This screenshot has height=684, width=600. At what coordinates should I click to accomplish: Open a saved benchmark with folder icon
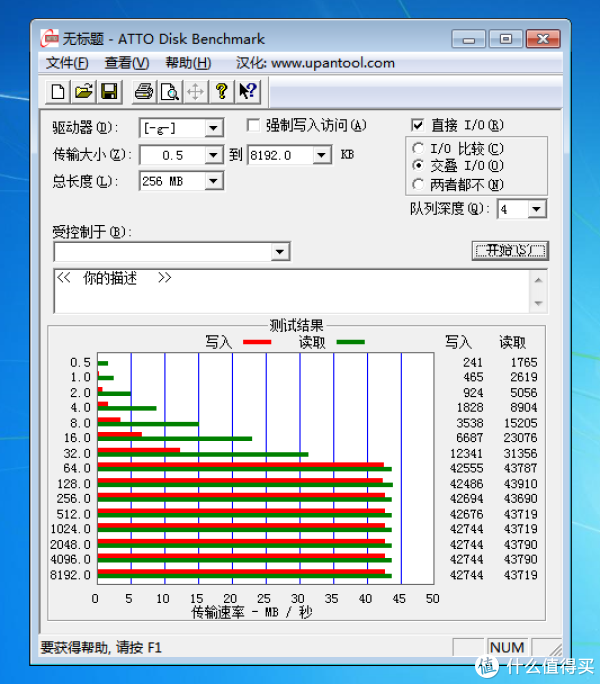[83, 92]
